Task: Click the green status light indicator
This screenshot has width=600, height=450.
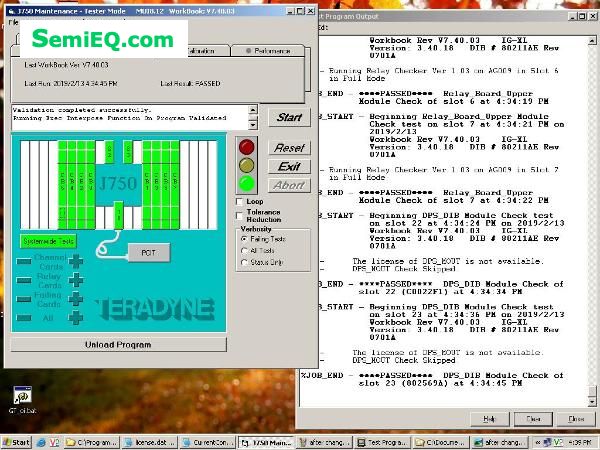Action: [x=246, y=184]
